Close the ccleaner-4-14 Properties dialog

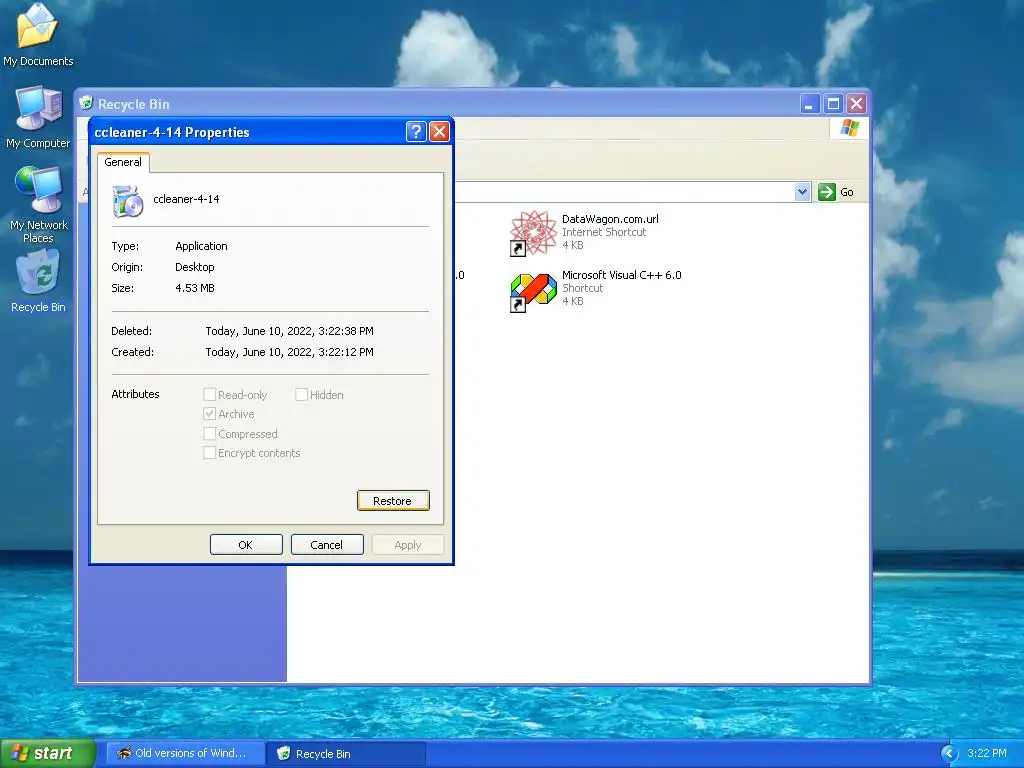440,132
